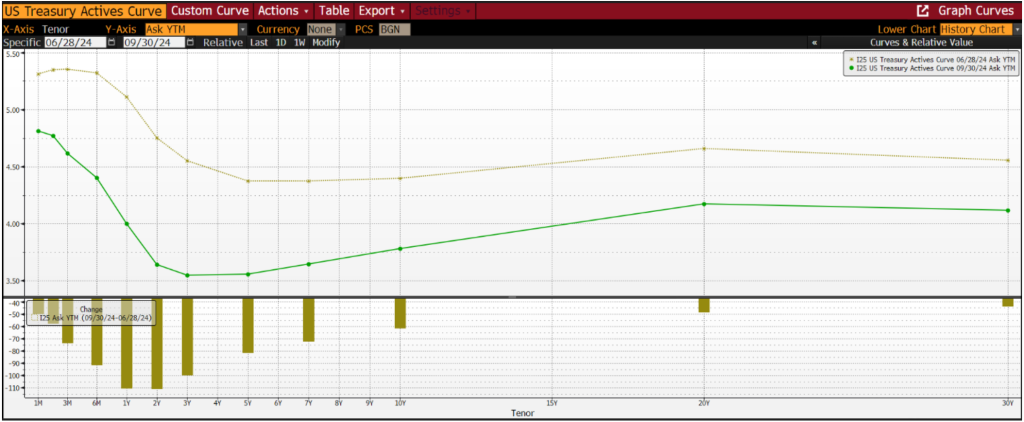Click the 5.50 y-axis label

pos(13,54)
